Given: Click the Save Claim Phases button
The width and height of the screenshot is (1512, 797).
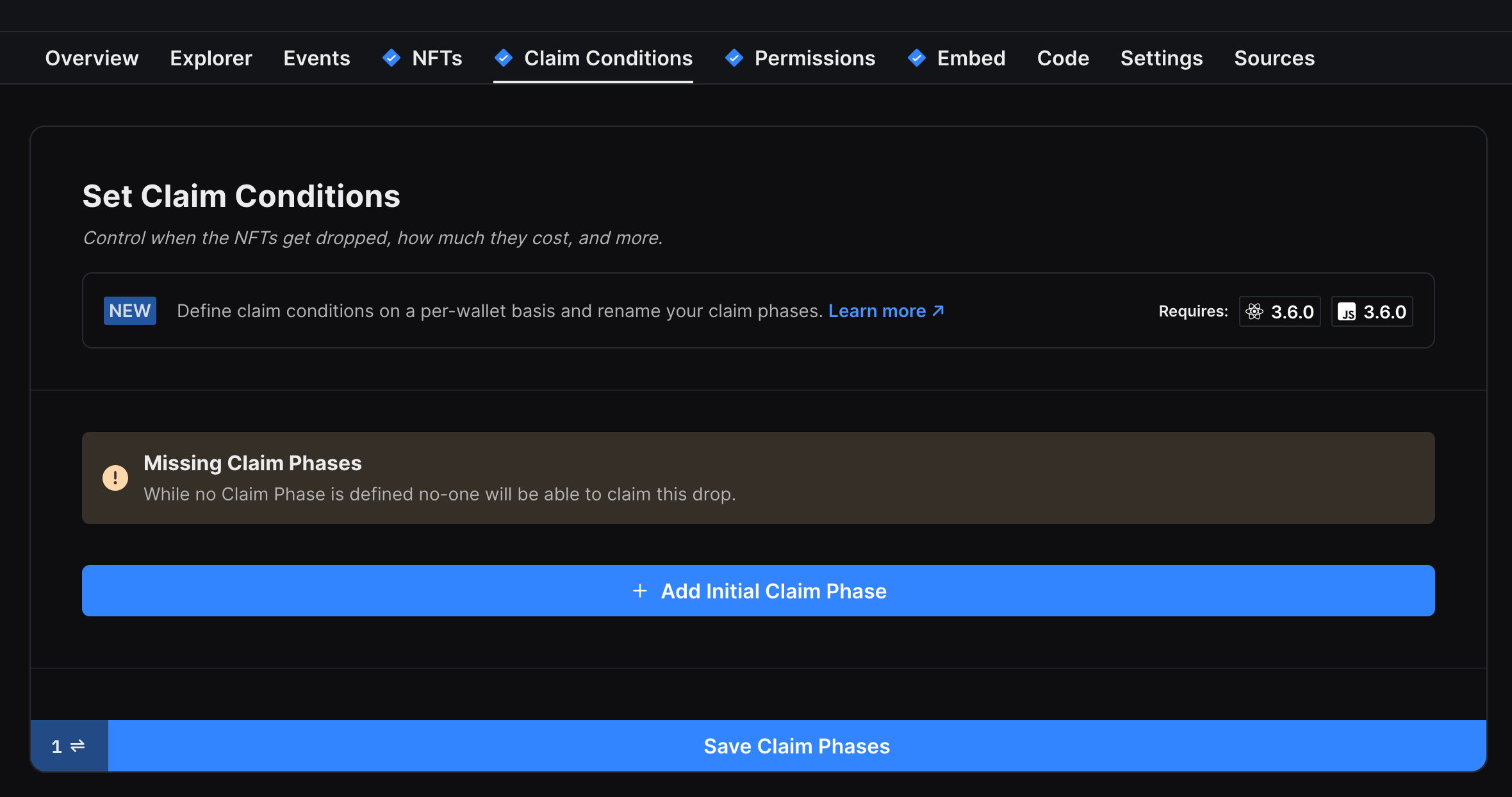Looking at the screenshot, I should (796, 746).
